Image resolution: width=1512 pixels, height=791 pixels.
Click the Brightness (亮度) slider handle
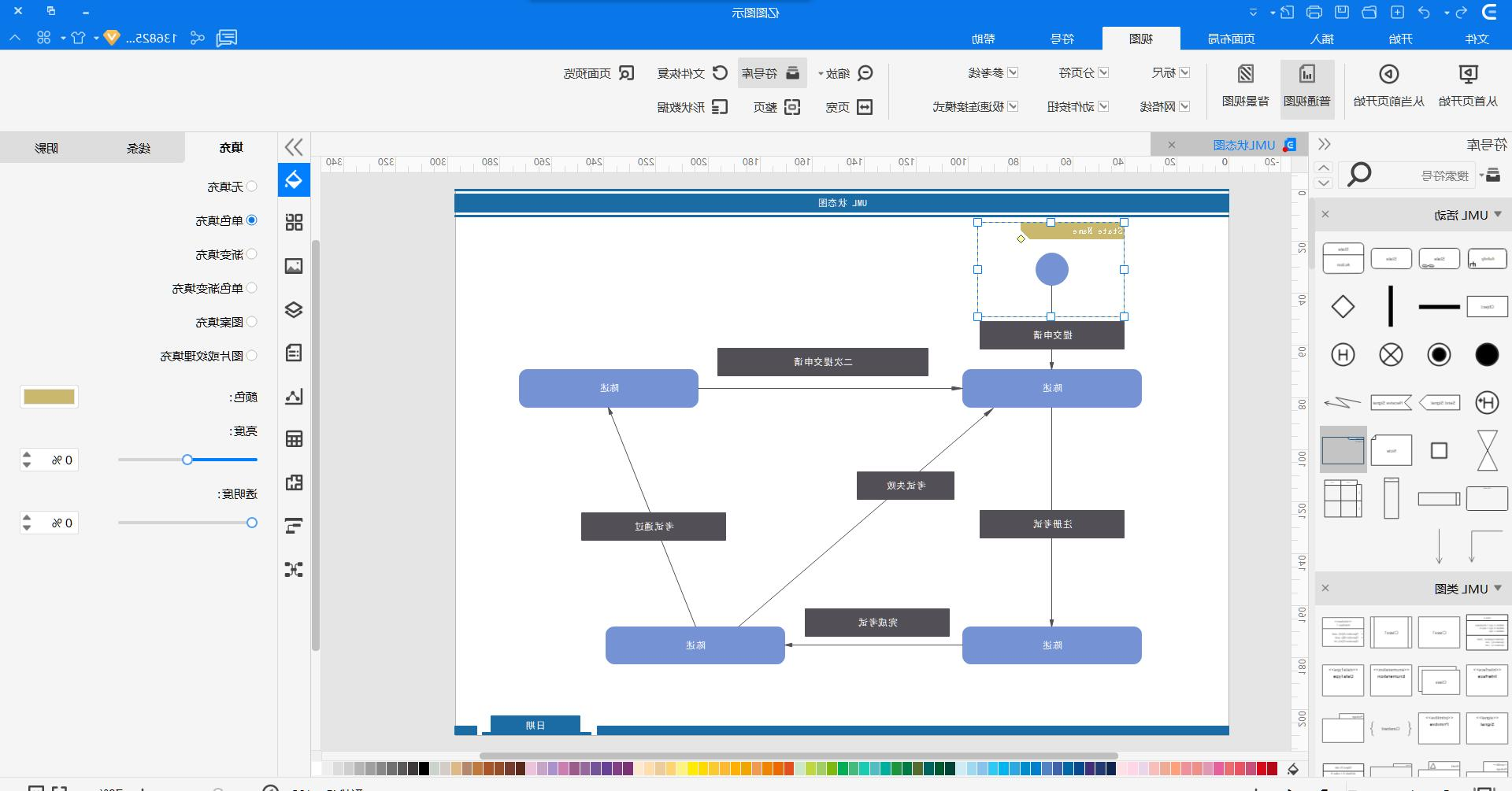(187, 460)
